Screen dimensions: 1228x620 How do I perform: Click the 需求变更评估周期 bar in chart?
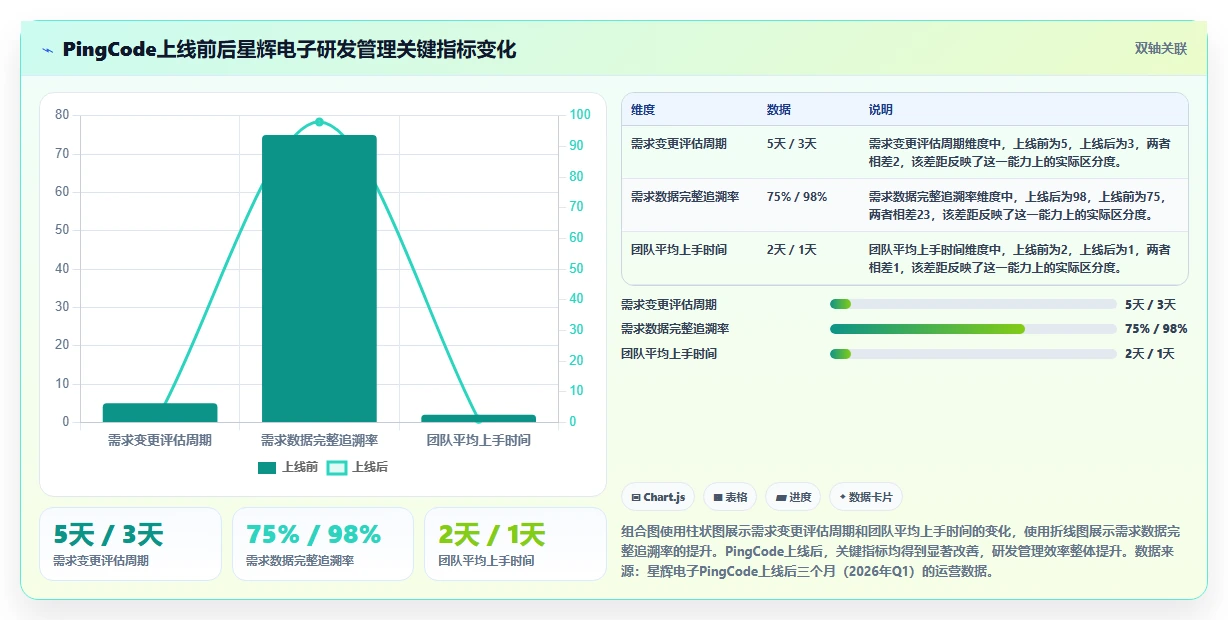(x=160, y=412)
